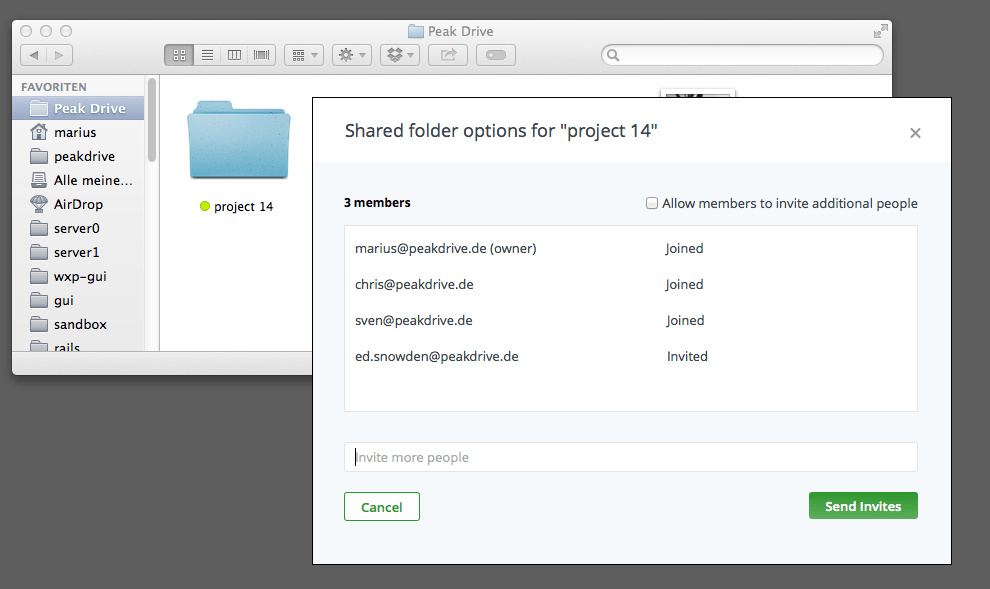
Task: Click the edit tags toggle button in toolbar
Action: coord(496,55)
